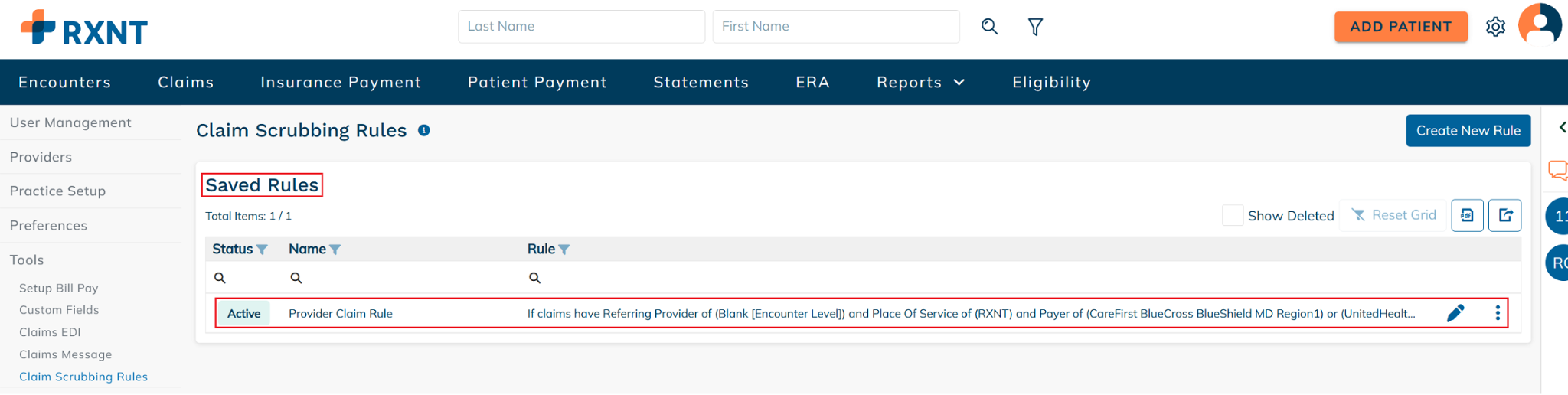
Task: Expand the Reports dropdown menu
Action: [920, 82]
